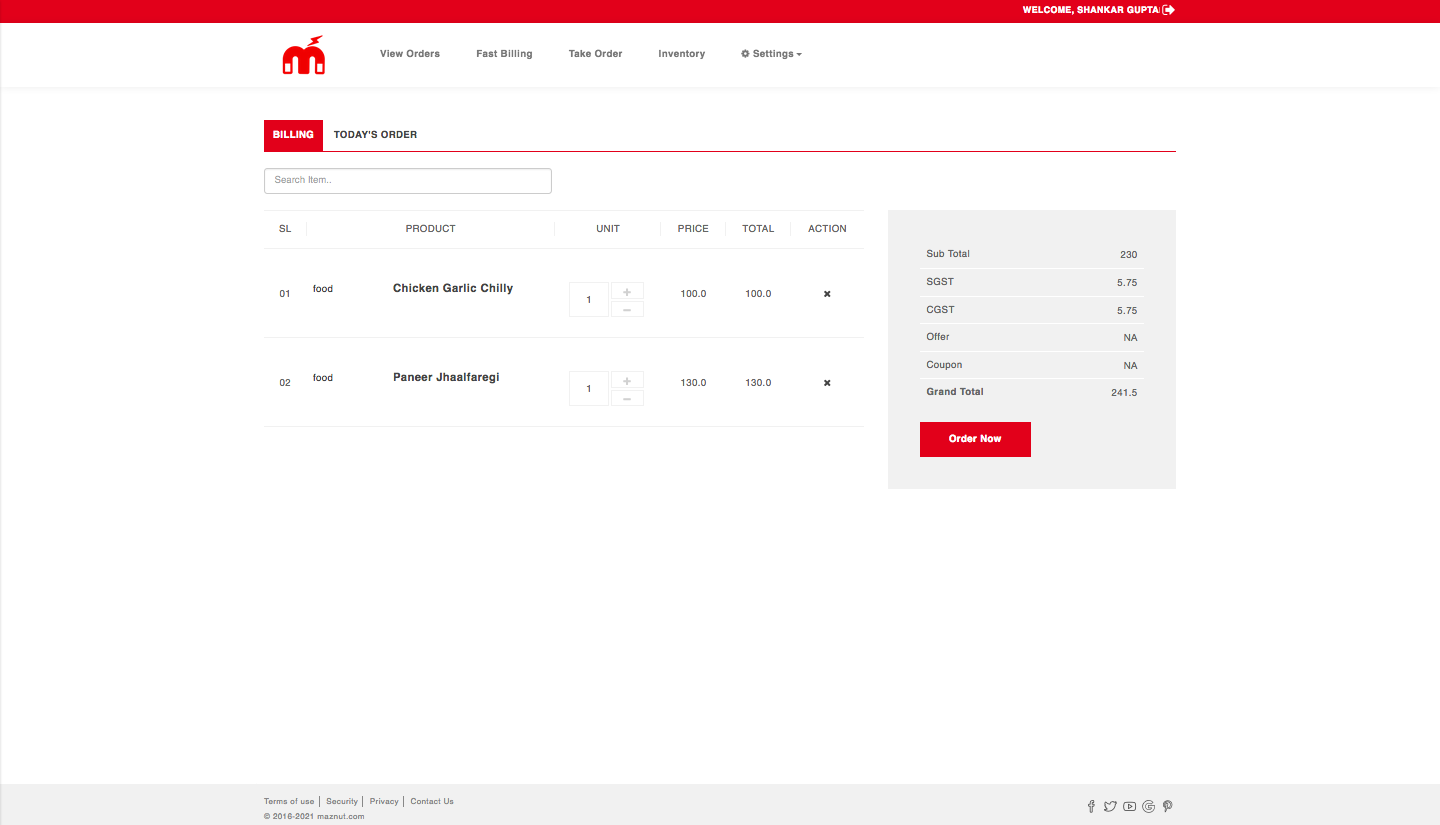Decrease Paneer Jhaalfaregi quantity with minus
Screen dimensions: 1440x825
(627, 398)
